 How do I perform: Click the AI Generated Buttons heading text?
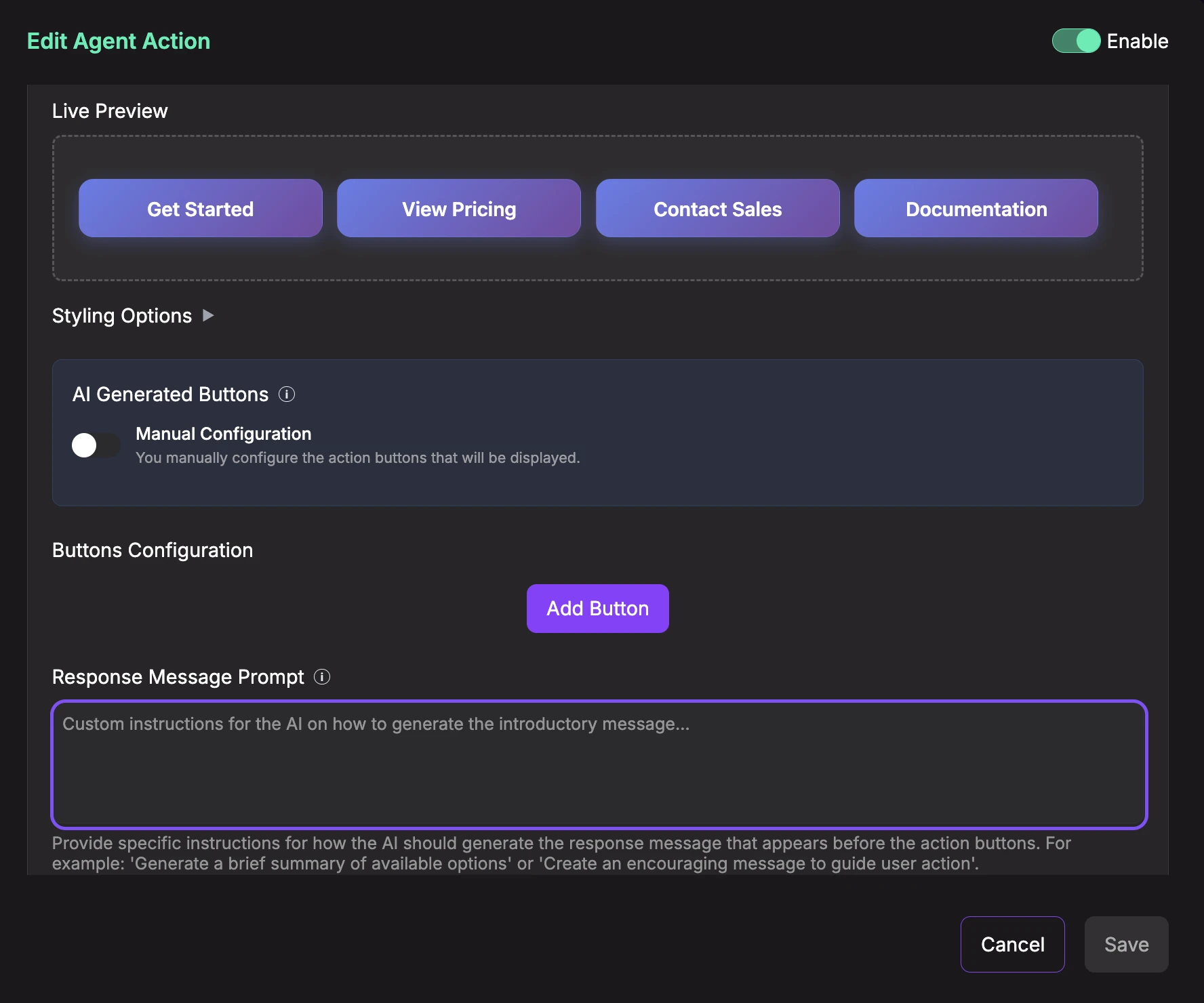point(170,394)
